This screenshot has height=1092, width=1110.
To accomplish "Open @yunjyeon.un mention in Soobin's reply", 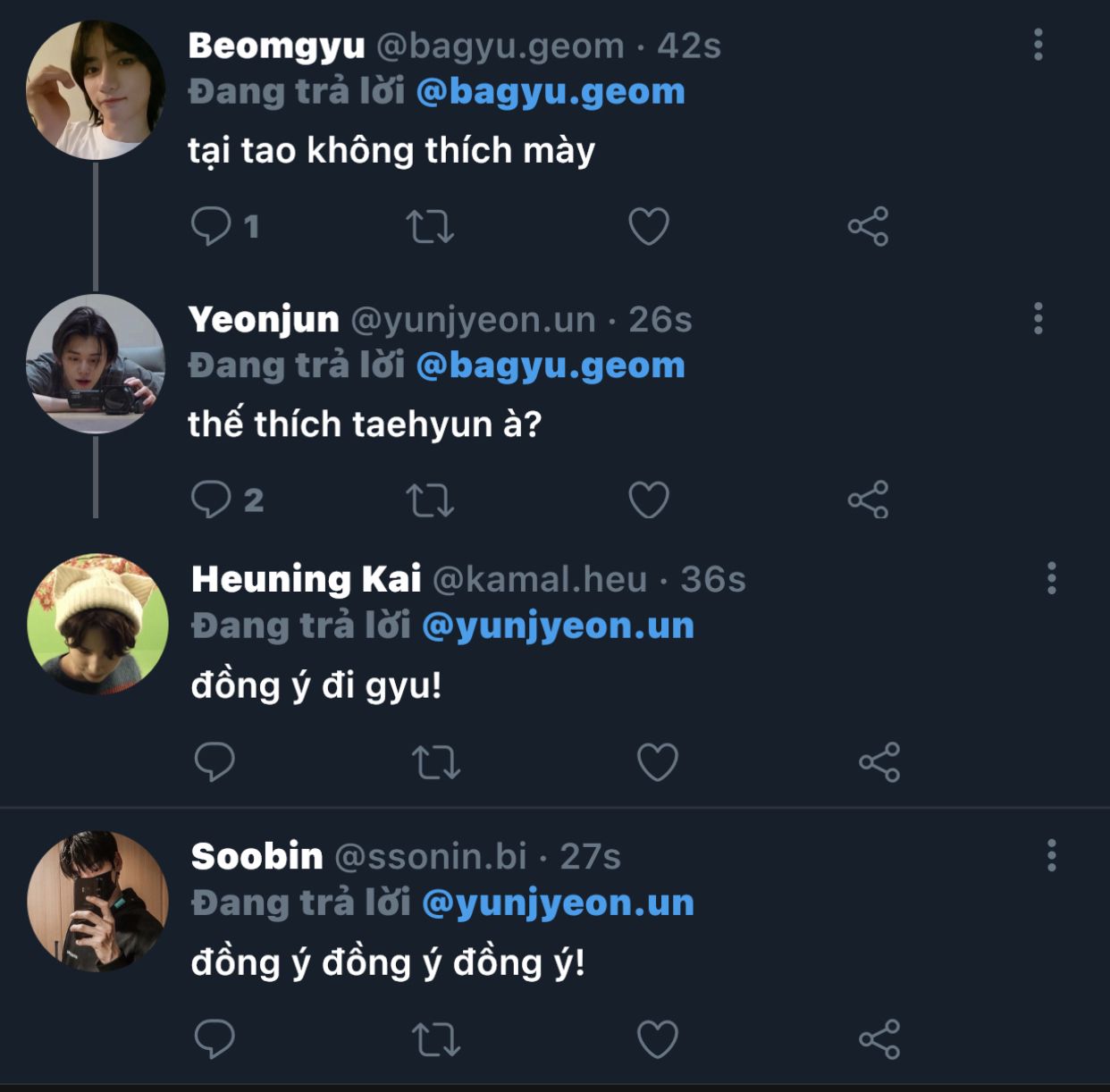I will tap(558, 903).
